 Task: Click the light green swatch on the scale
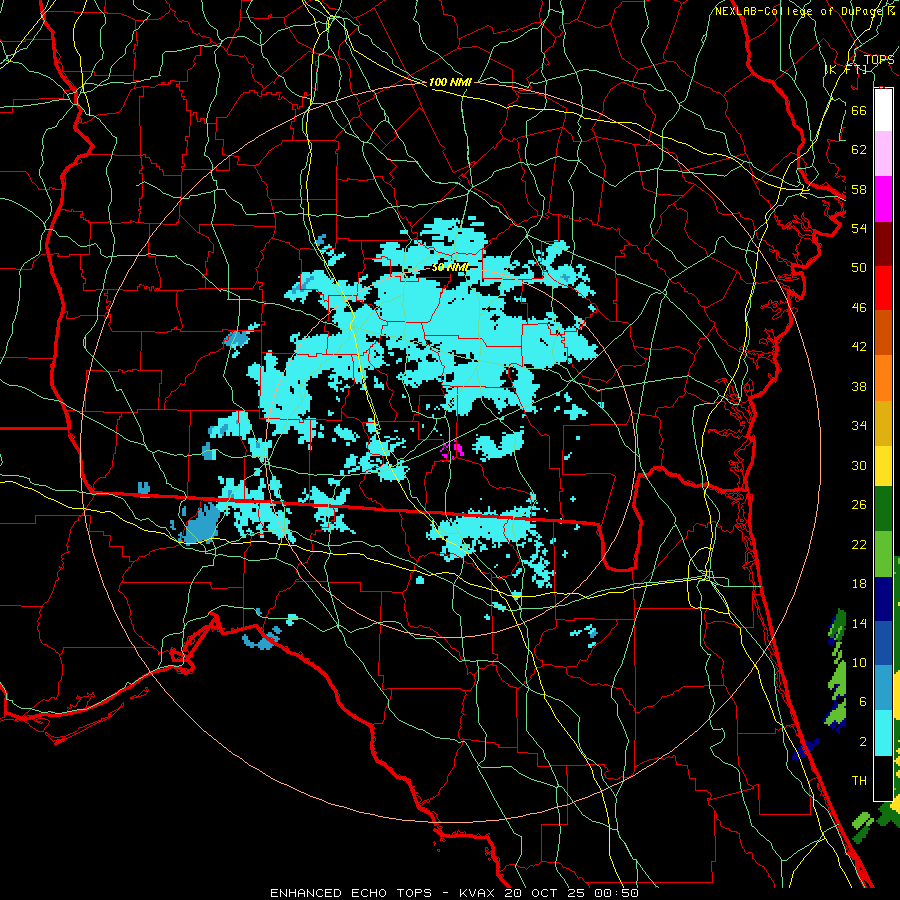pos(883,554)
